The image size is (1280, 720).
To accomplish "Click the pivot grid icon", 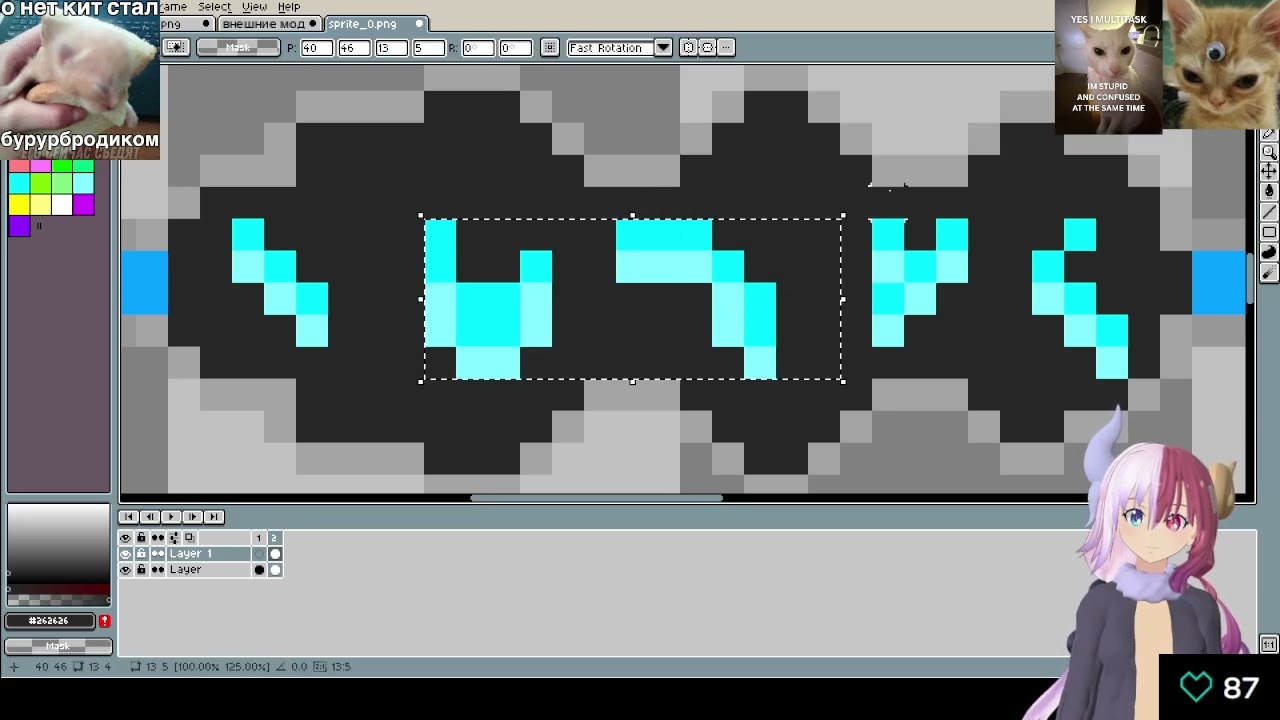I will 550,47.
